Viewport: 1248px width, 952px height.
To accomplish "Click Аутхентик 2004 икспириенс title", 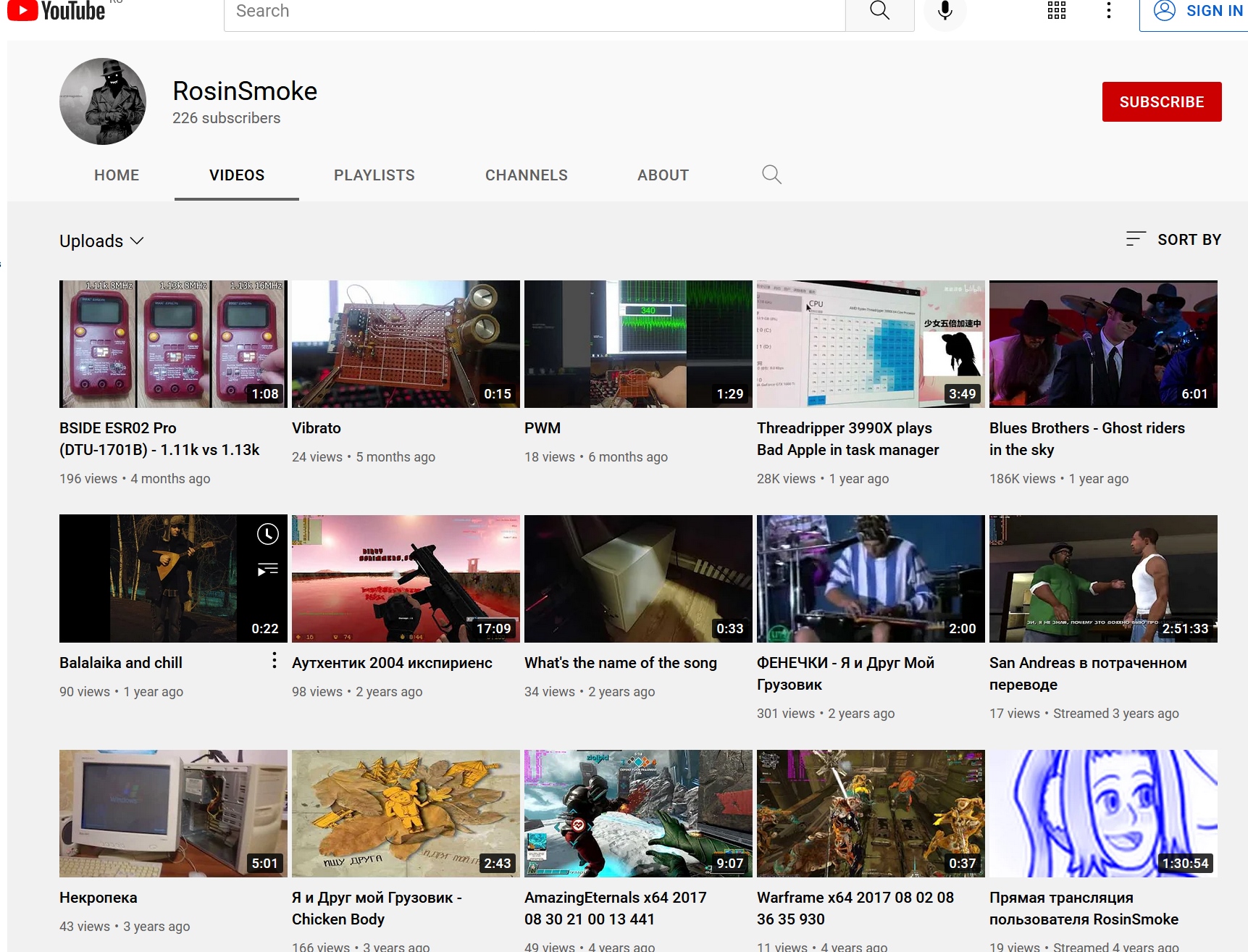I will coord(392,663).
